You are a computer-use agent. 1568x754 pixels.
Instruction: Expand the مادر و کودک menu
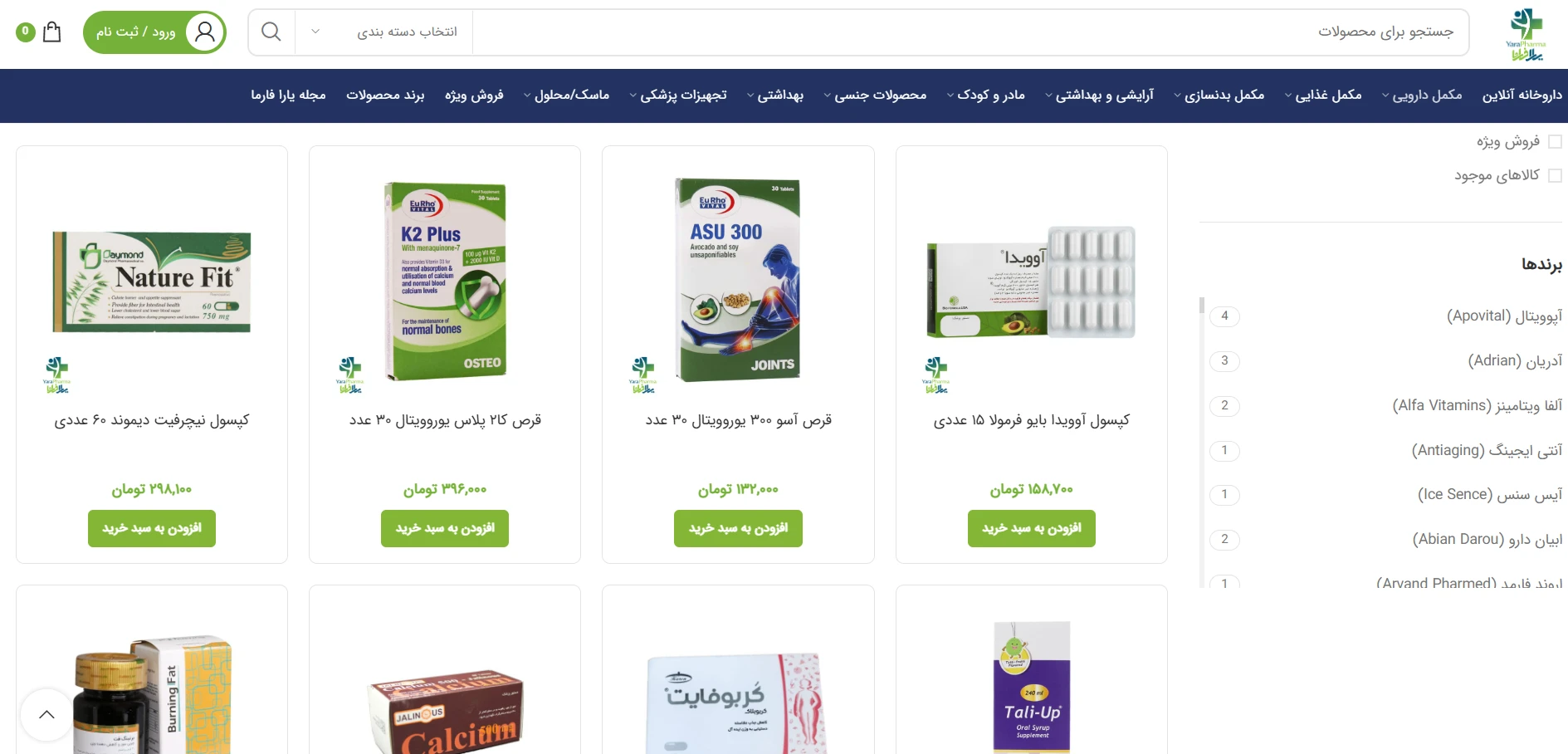985,95
